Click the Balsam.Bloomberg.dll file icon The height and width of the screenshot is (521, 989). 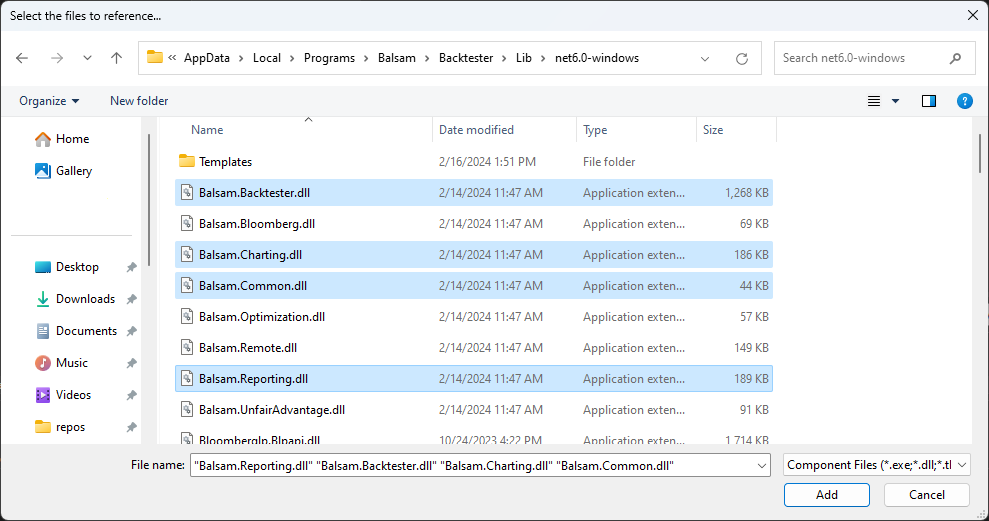187,223
